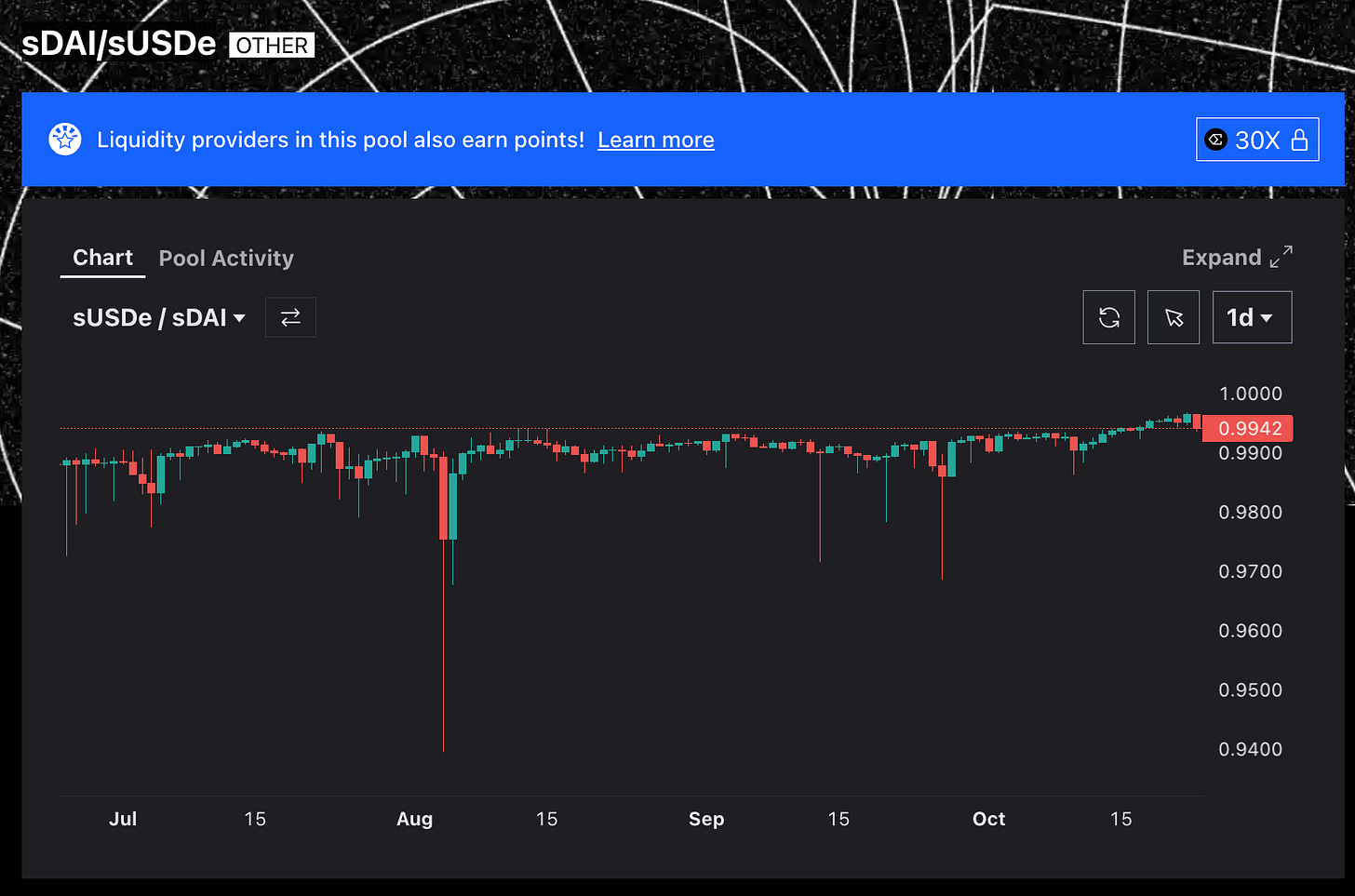Click the 0.9700 price axis label
Screen dimensions: 1355x896
click(x=1250, y=571)
